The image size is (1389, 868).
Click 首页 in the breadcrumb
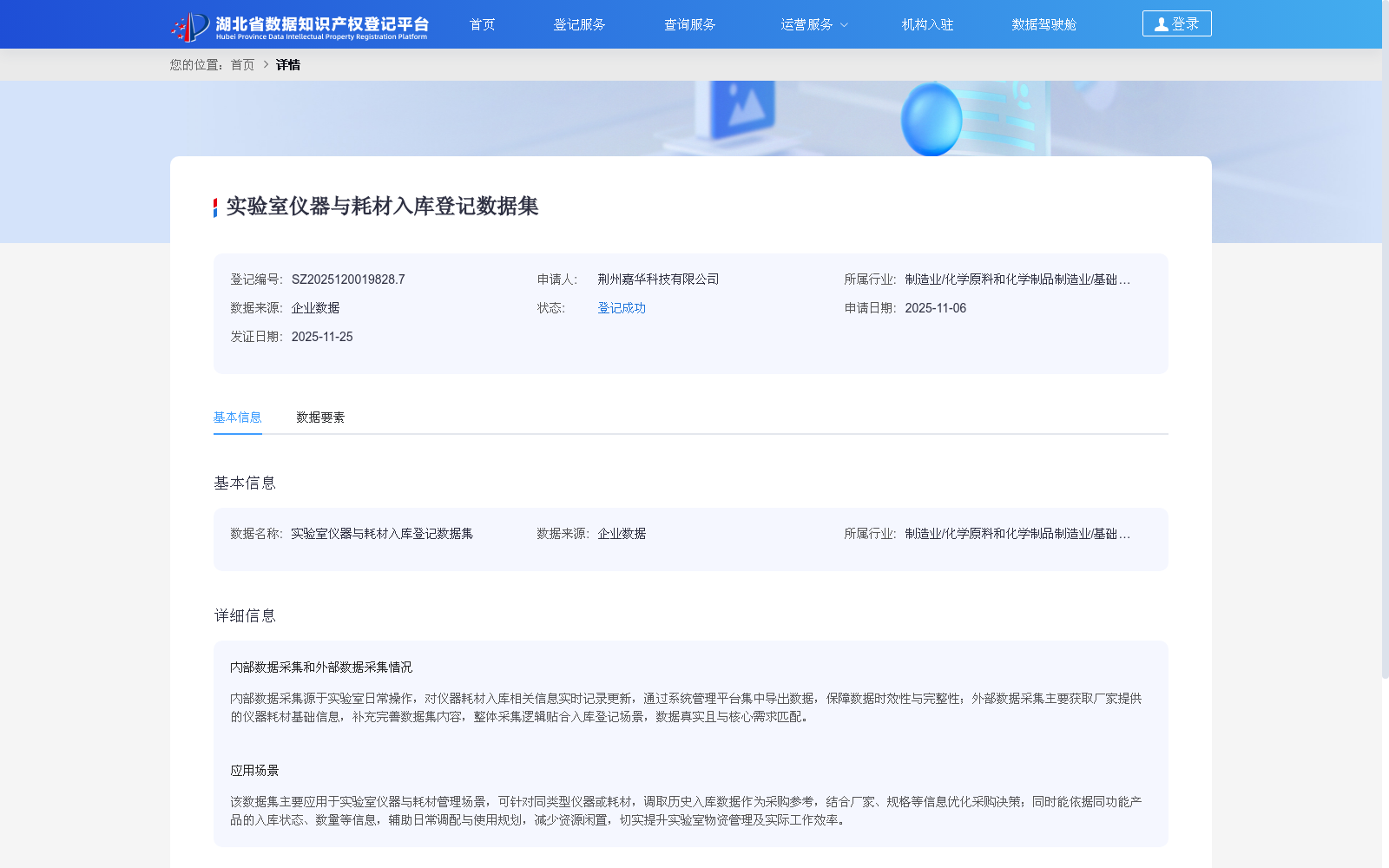(x=242, y=65)
